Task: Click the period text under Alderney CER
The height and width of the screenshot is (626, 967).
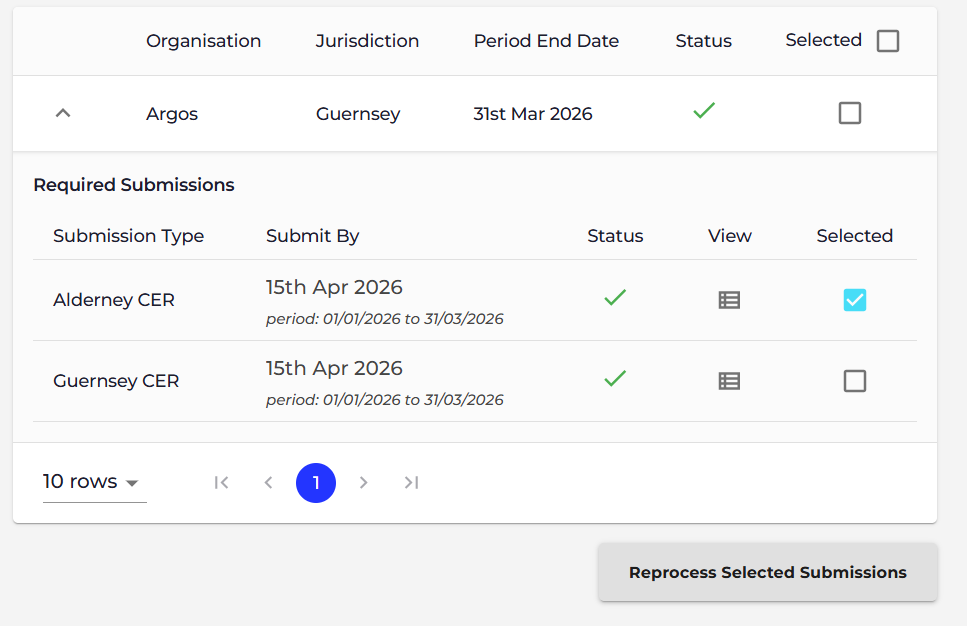Action: [385, 319]
